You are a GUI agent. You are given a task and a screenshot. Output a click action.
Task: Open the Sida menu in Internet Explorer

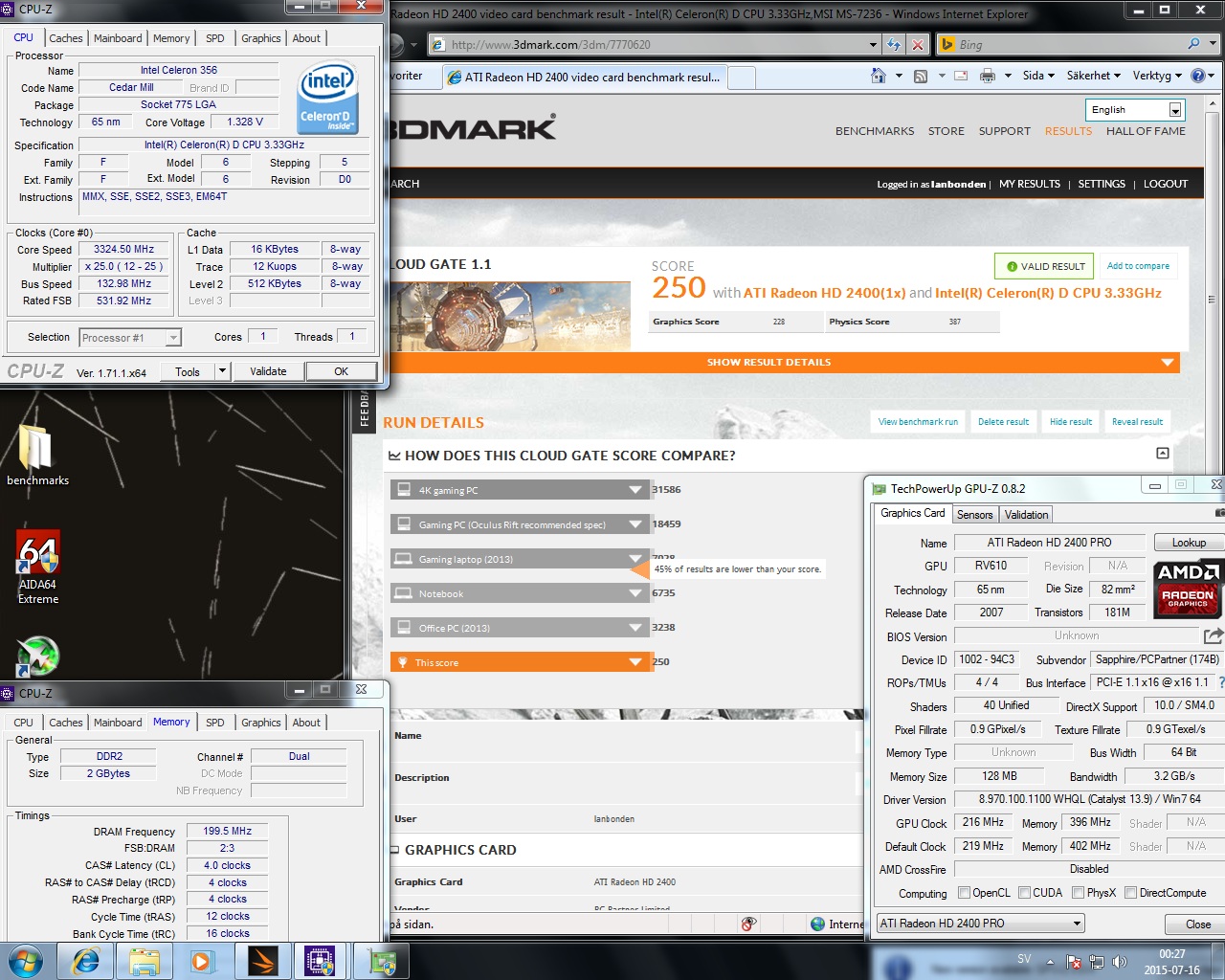1038,76
